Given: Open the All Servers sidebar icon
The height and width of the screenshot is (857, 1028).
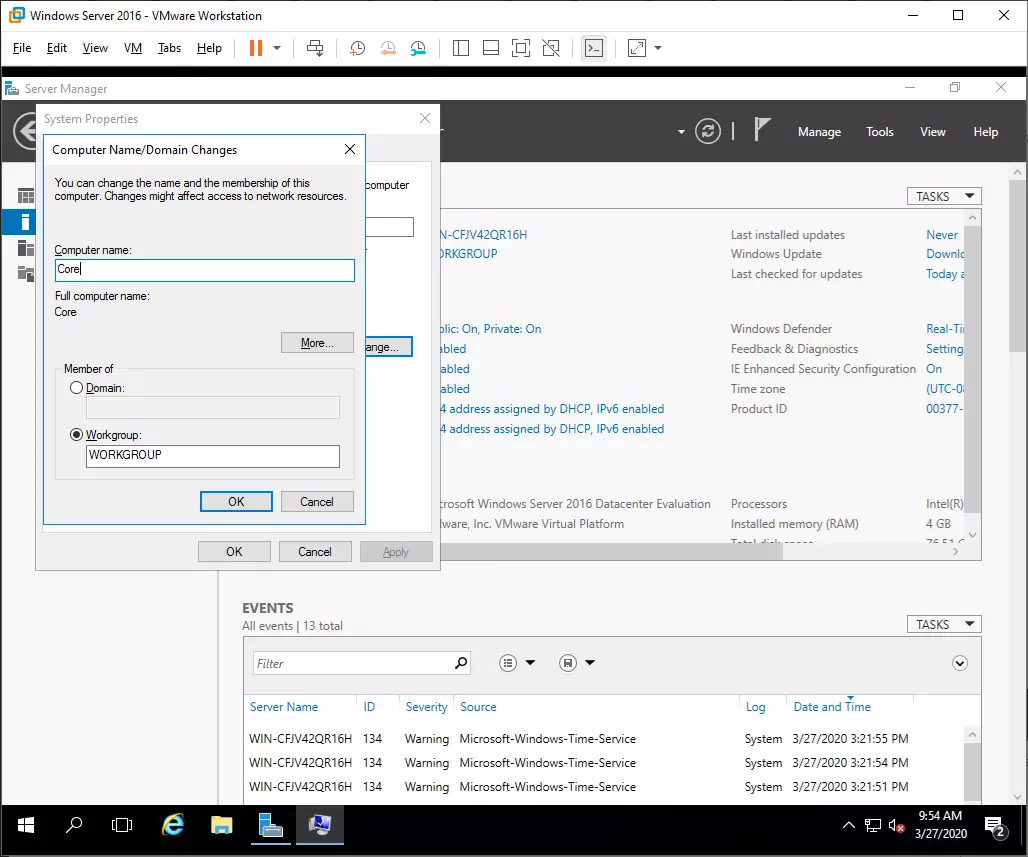Looking at the screenshot, I should click(x=26, y=248).
